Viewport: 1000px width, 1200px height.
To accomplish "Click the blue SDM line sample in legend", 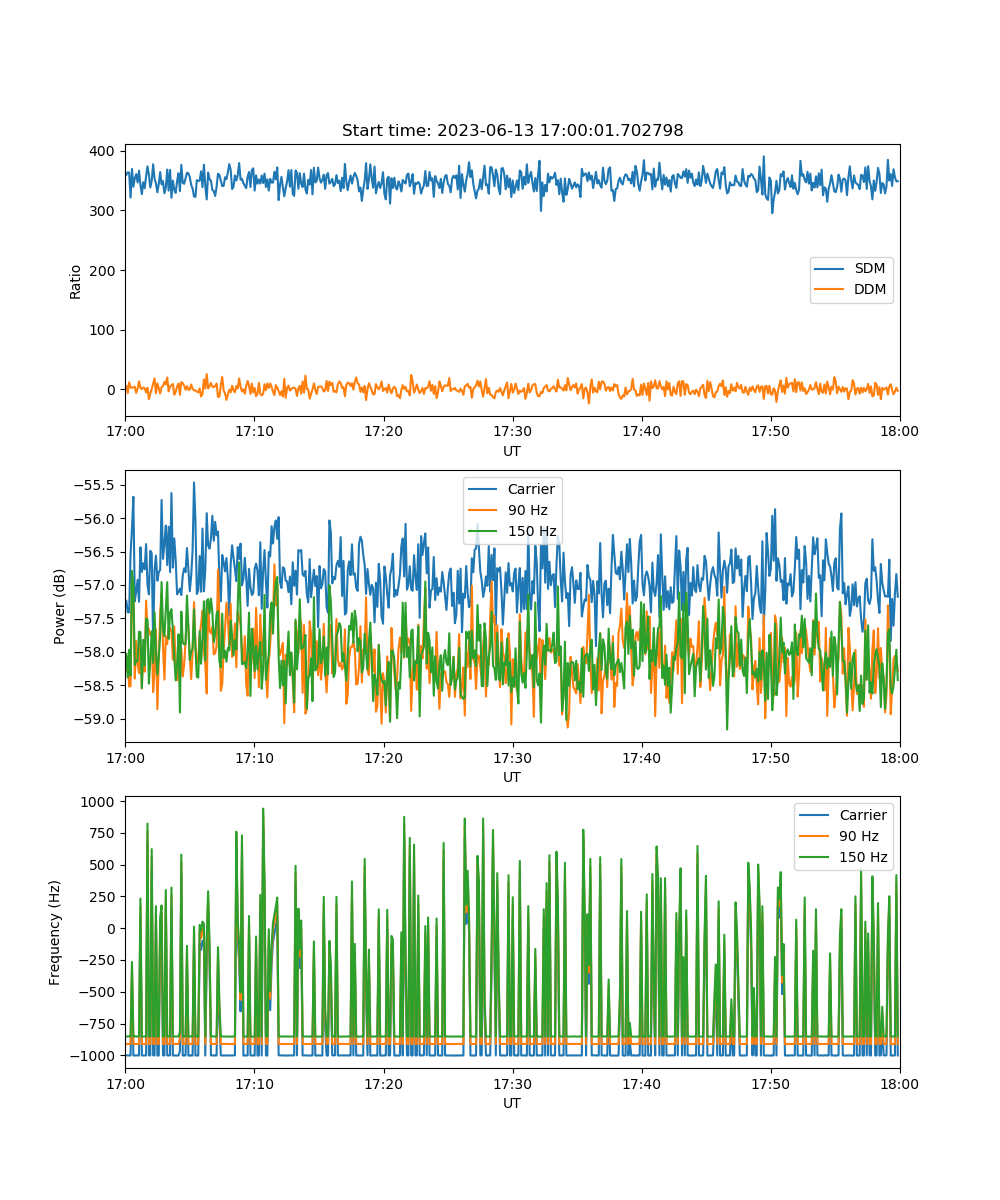I will tap(830, 269).
